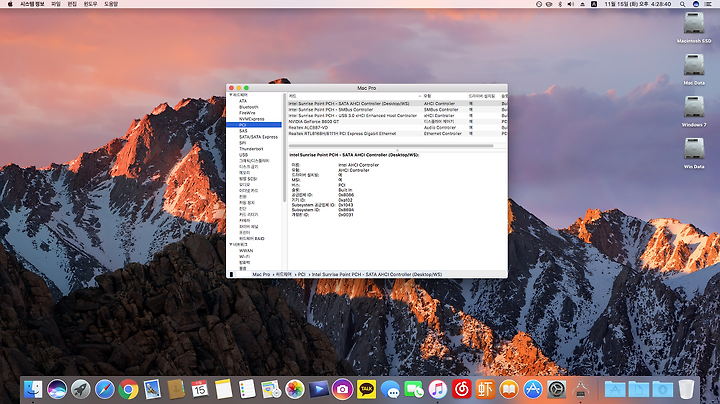720x404 pixels.
Task: Open the Notification Center list icon
Action: (x=708, y=4)
